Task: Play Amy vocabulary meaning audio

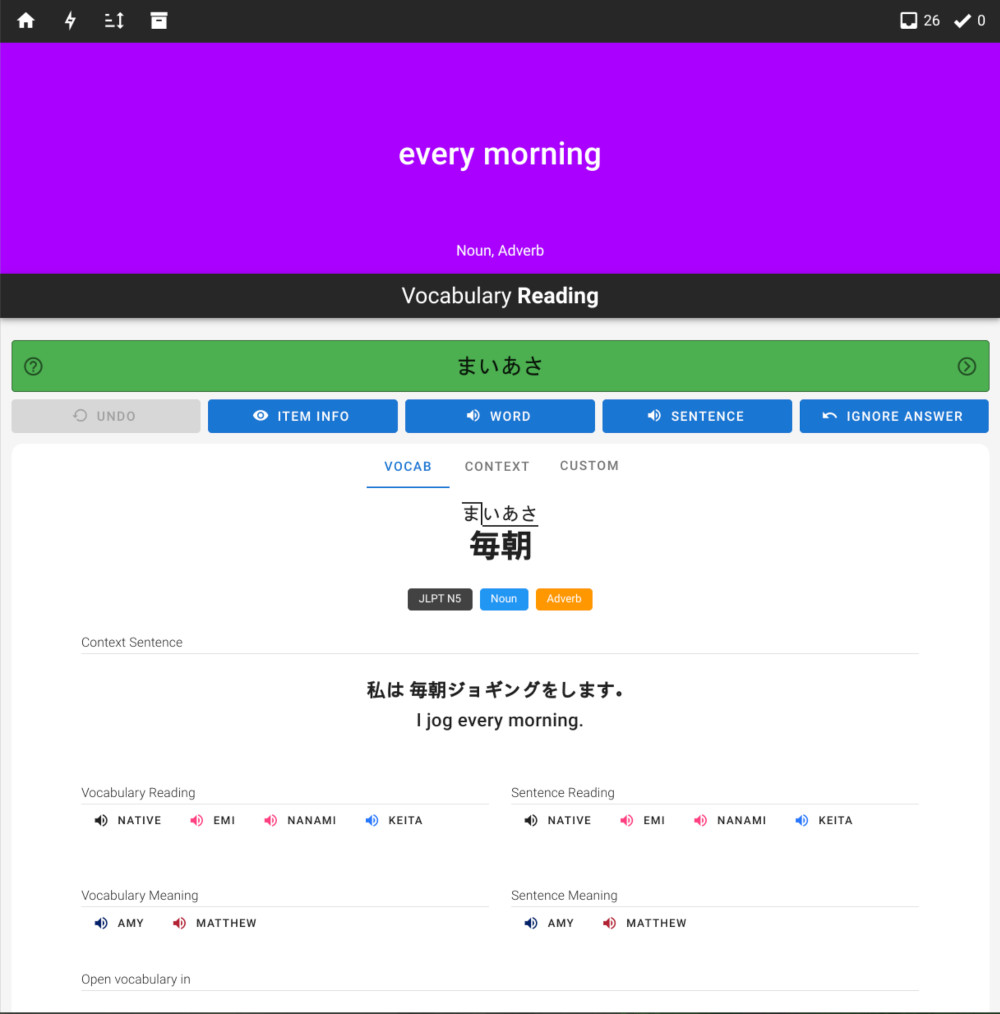Action: pos(119,923)
